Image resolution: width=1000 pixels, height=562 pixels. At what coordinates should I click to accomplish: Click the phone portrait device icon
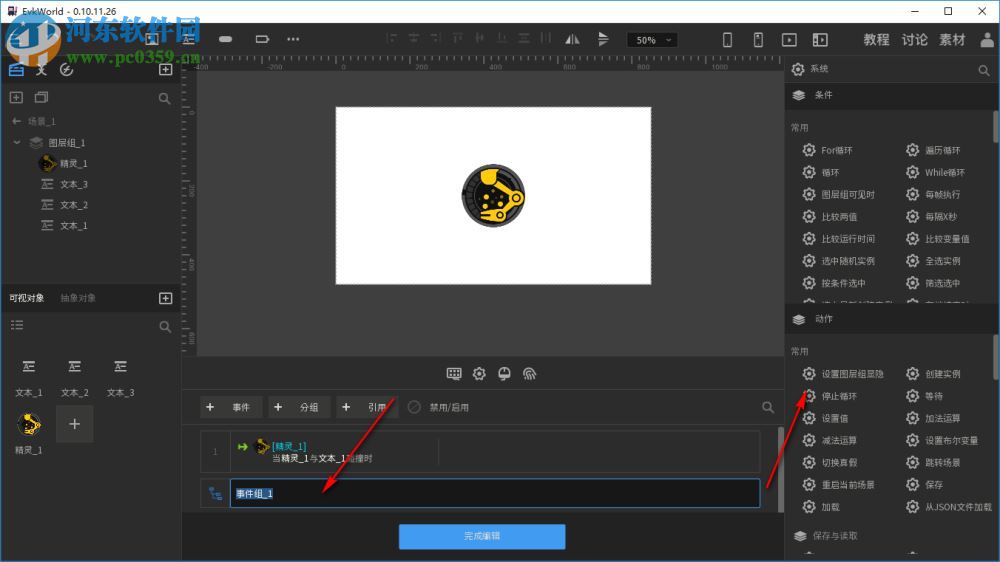[x=728, y=40]
